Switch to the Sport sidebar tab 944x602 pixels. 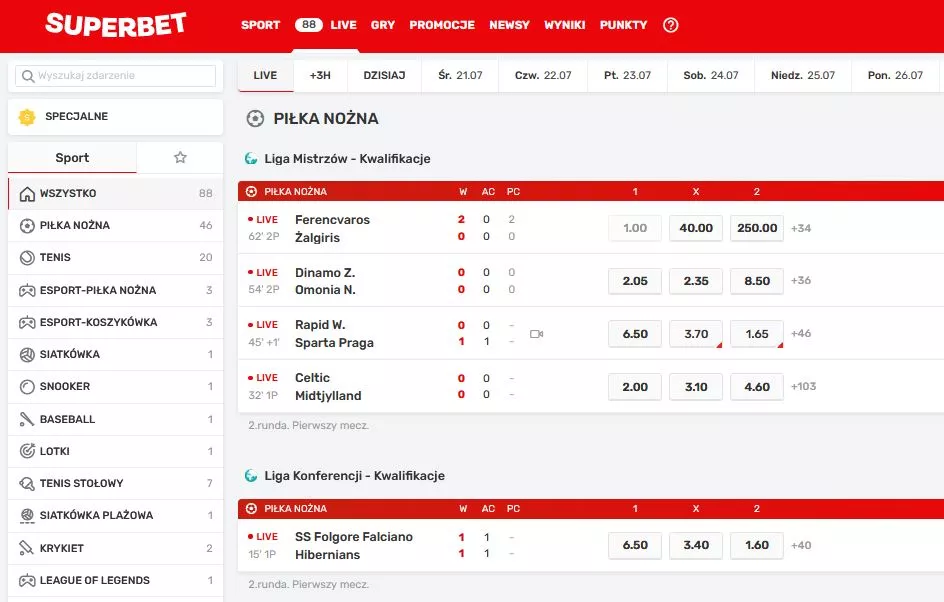(x=72, y=158)
